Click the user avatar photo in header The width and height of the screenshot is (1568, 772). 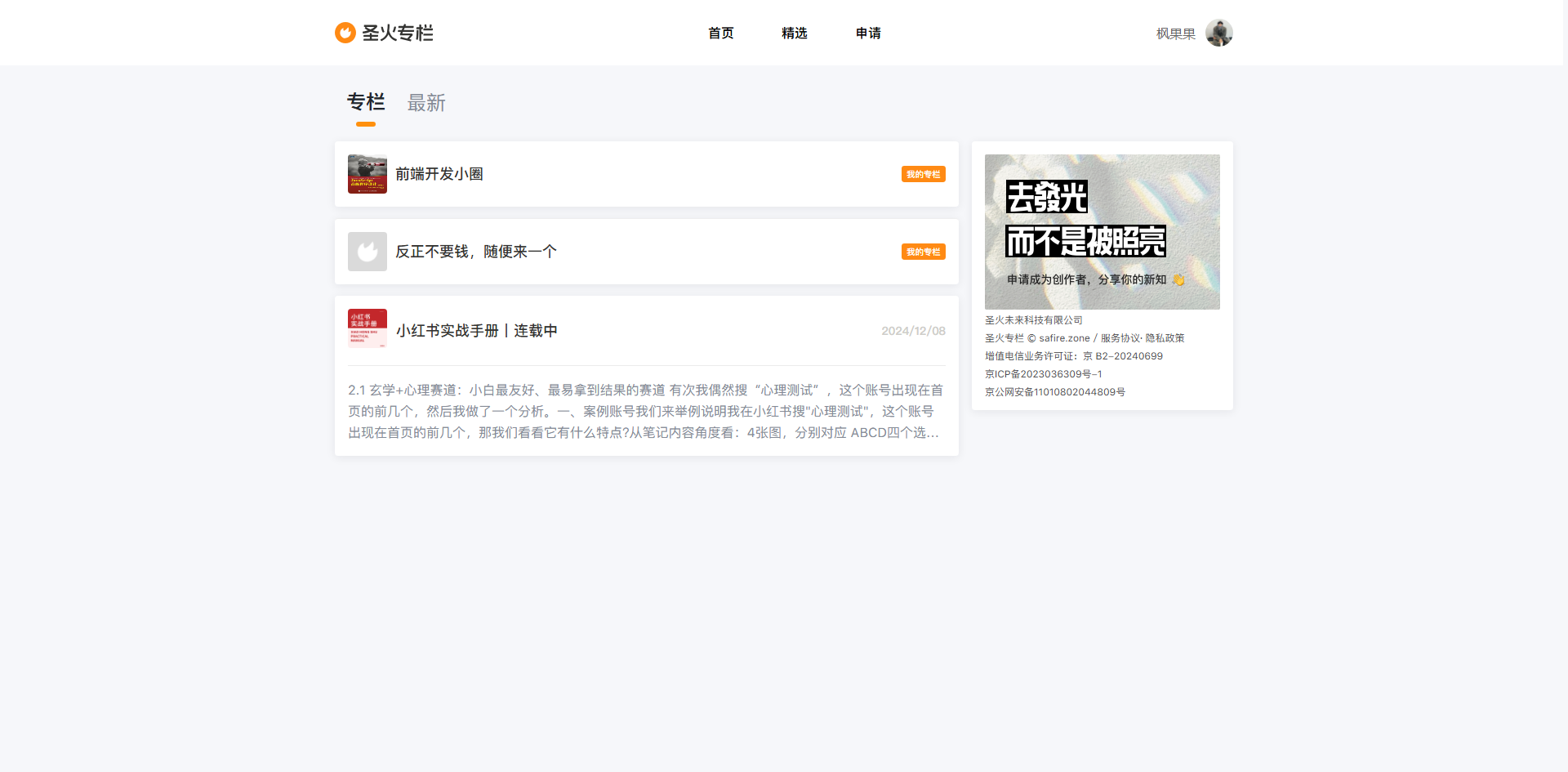click(1218, 33)
